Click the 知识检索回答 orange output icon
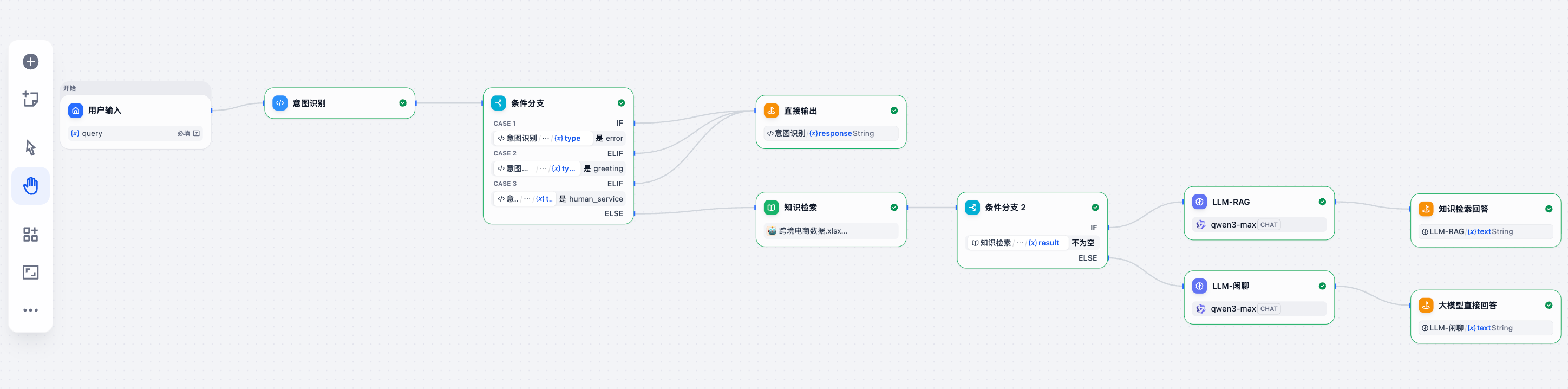This screenshot has width=1568, height=389. 1426,209
